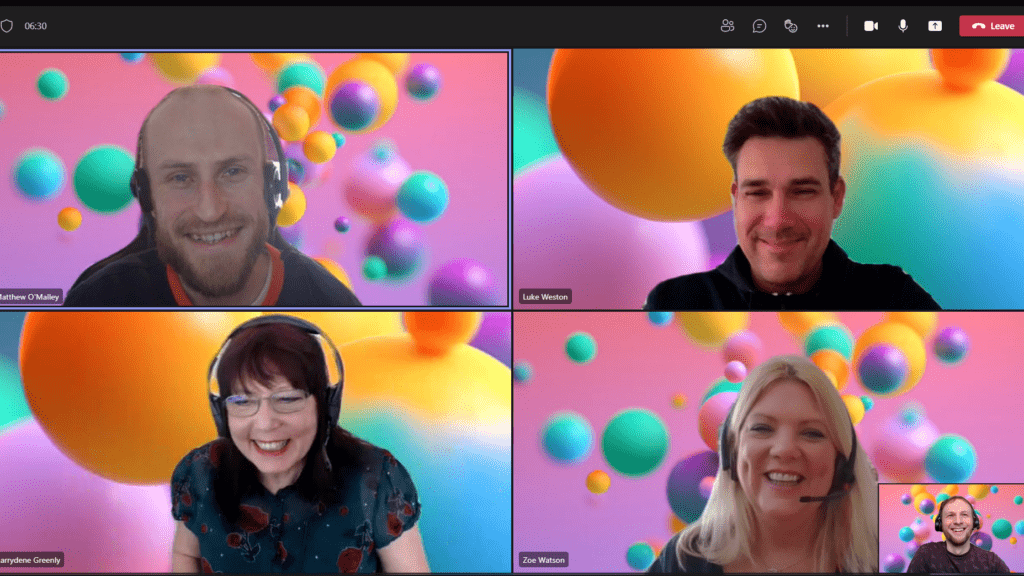
Task: Select Matthew O'Malley's video tile
Action: tap(254, 178)
